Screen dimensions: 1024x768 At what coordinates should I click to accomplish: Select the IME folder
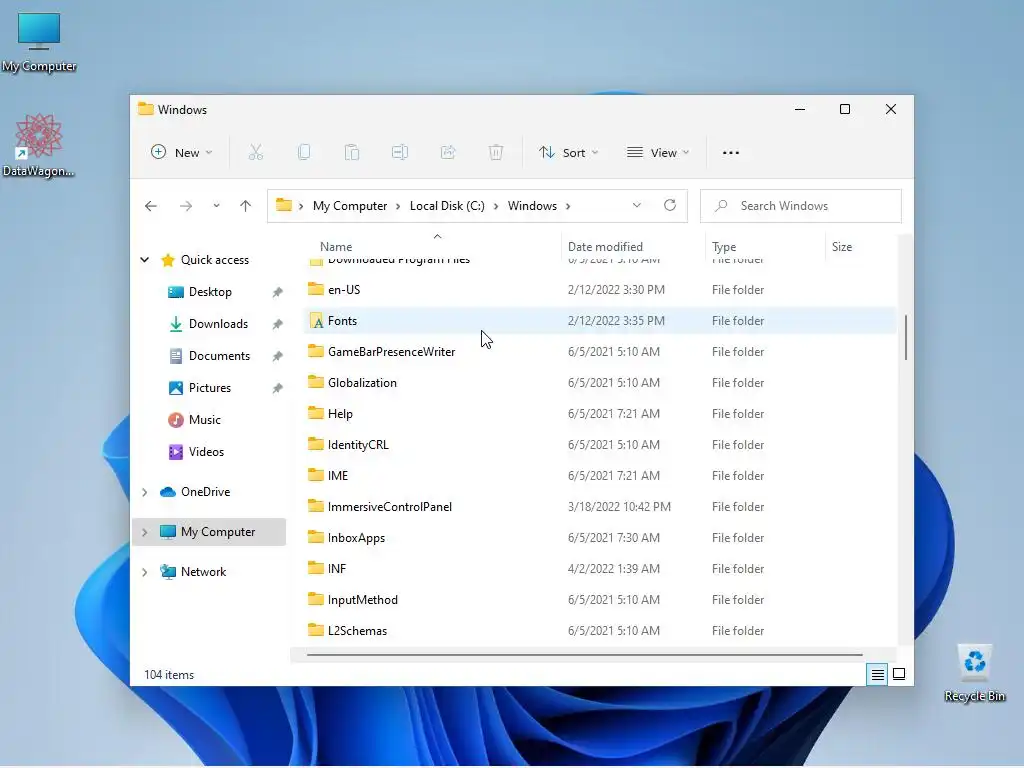(x=600, y=476)
